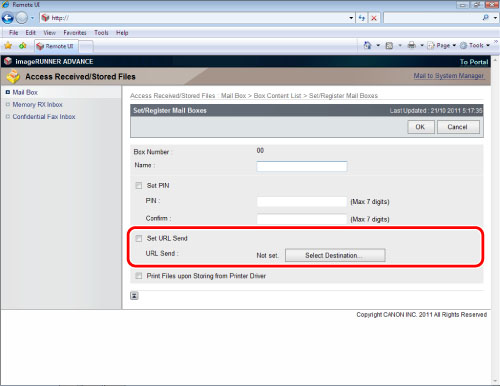Click the browser Back arrow button
This screenshot has width=500, height=386.
[x=8, y=18]
